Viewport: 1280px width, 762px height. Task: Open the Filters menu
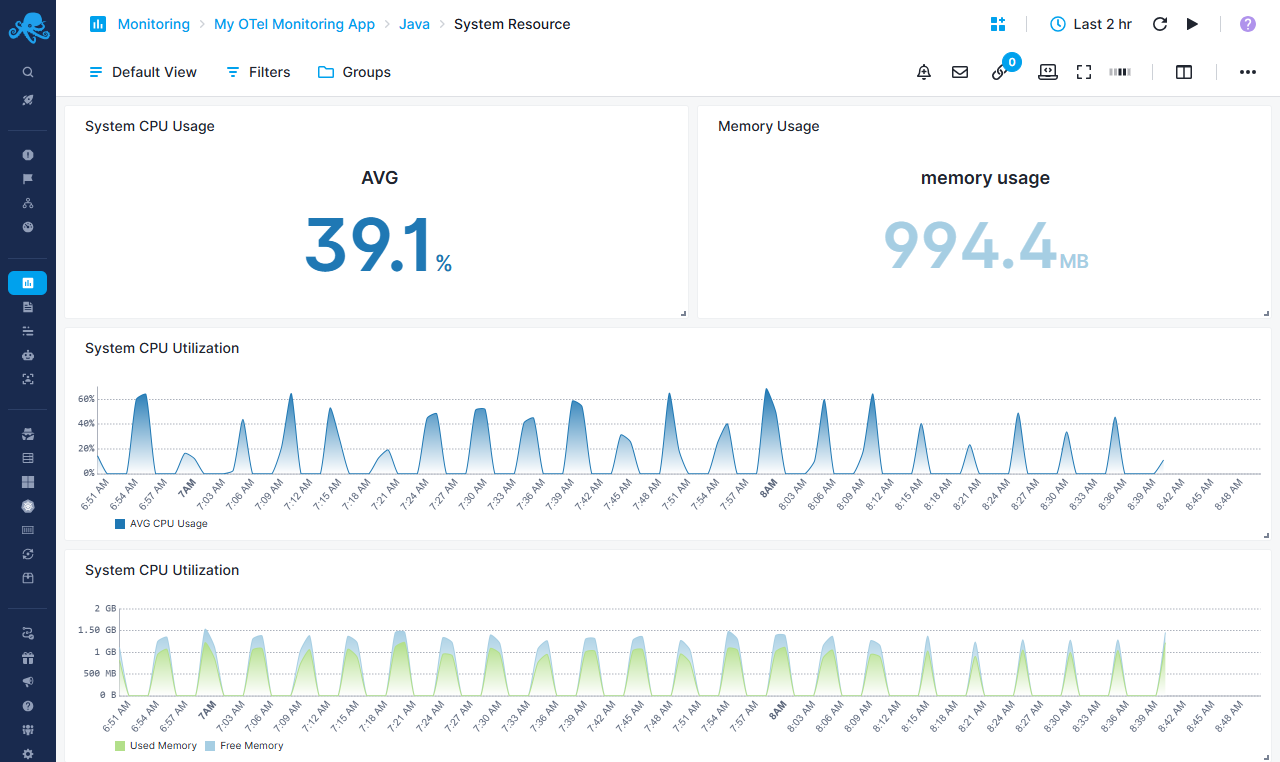(257, 71)
